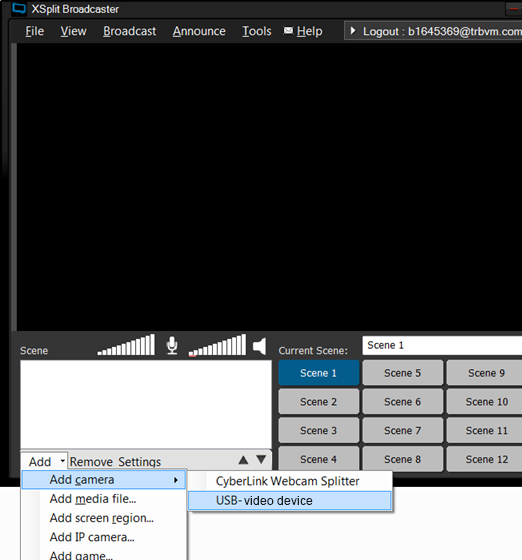Choose Add IP camera option
522x560 pixels.
92,537
